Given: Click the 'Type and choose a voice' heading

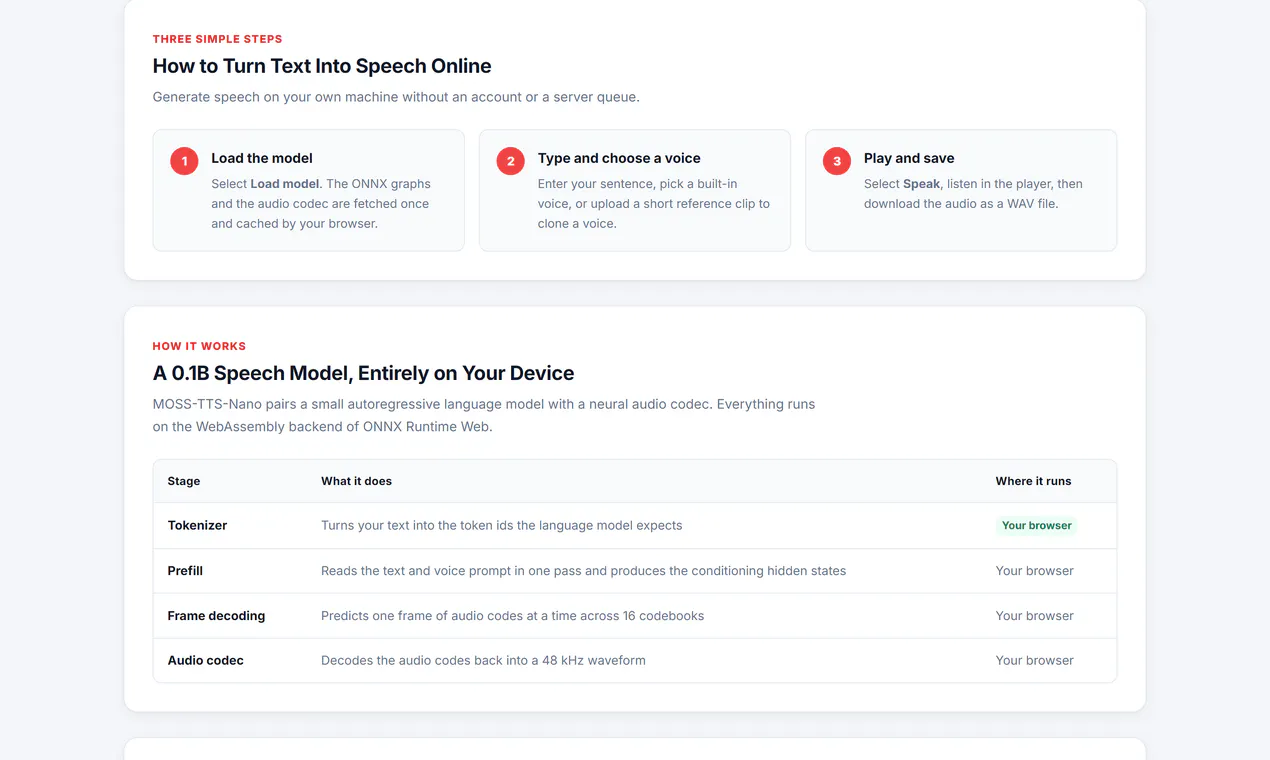Looking at the screenshot, I should click(x=619, y=158).
